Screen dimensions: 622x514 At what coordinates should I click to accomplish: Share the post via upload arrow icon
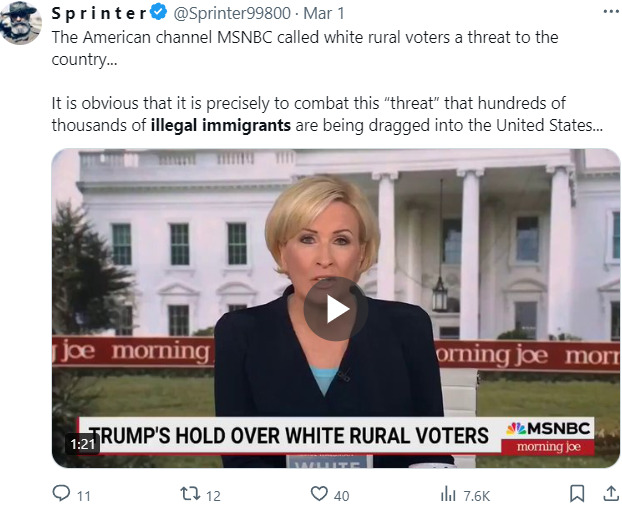click(x=608, y=494)
